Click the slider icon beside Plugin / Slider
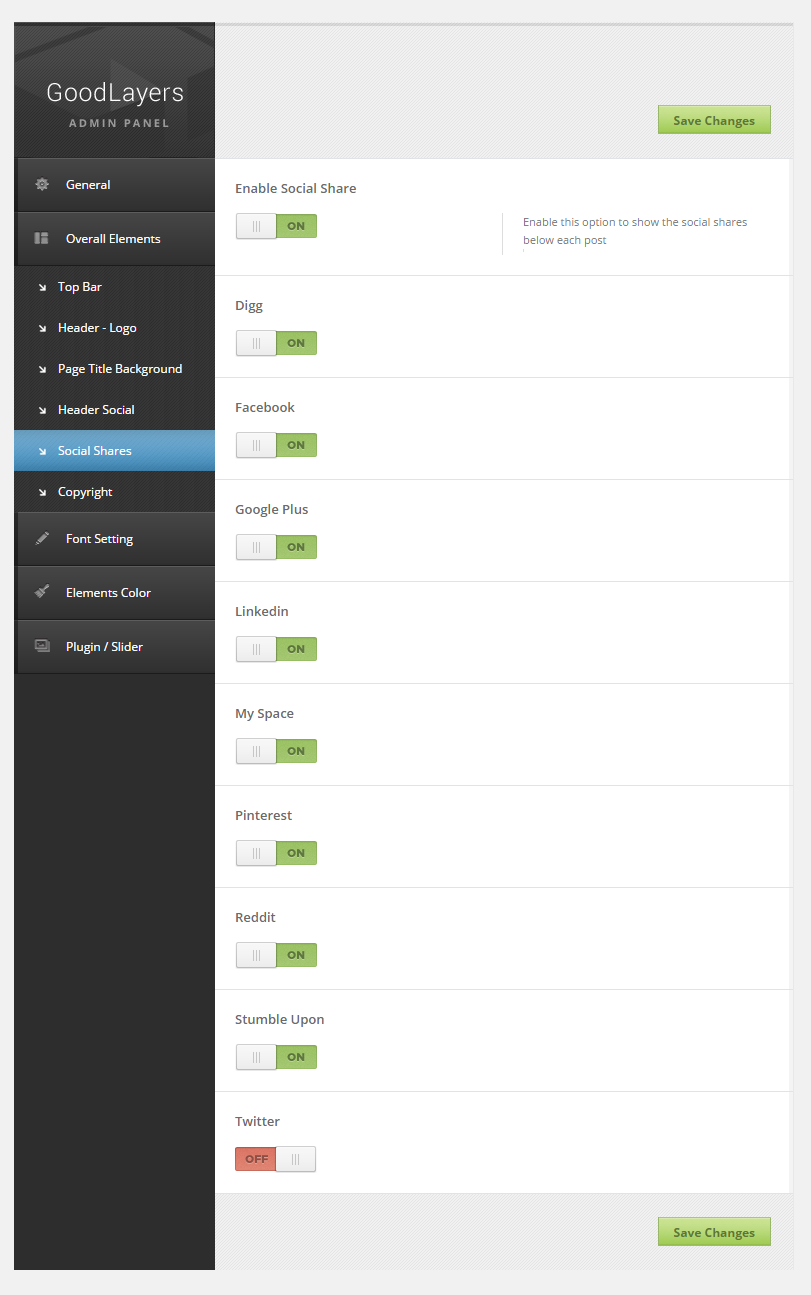This screenshot has height=1295, width=811. [42, 646]
